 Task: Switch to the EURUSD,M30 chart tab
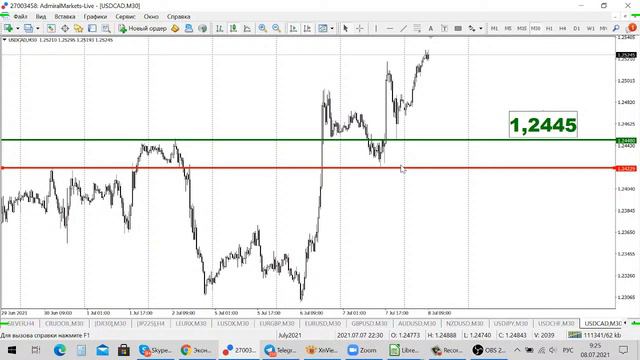[x=323, y=323]
